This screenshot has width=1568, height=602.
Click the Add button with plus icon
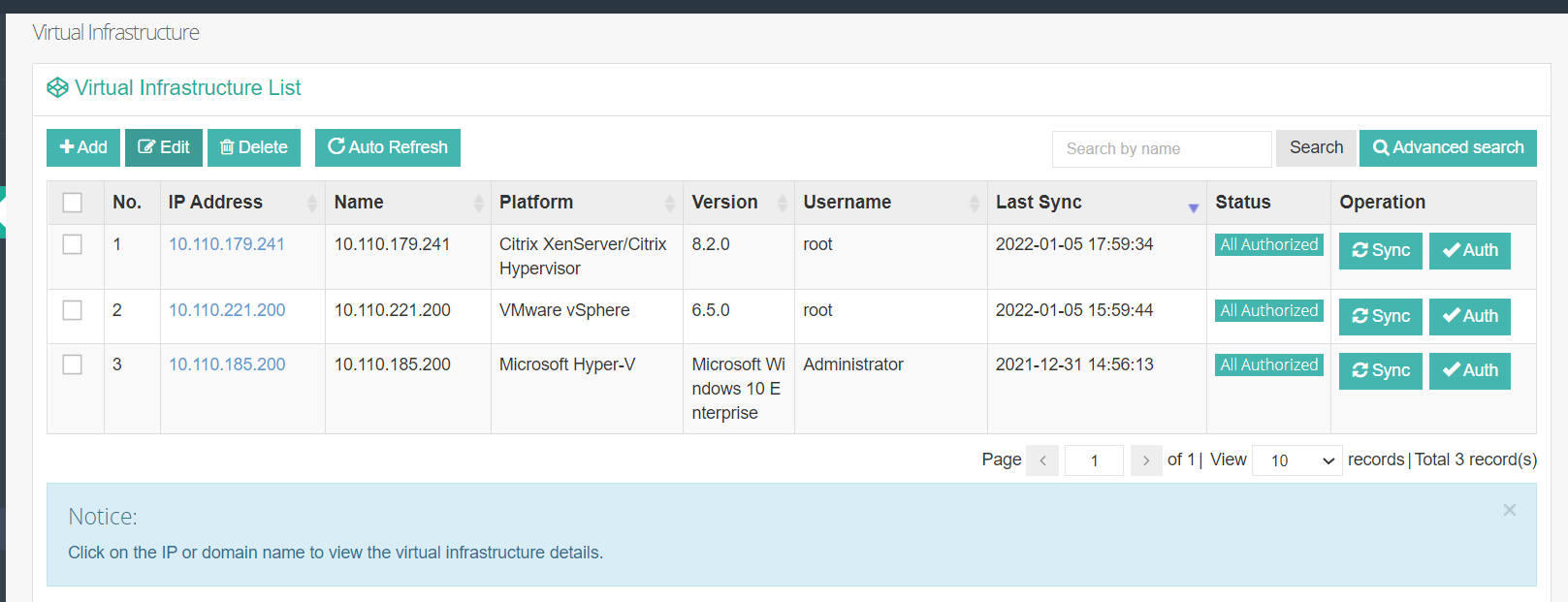pyautogui.click(x=83, y=147)
